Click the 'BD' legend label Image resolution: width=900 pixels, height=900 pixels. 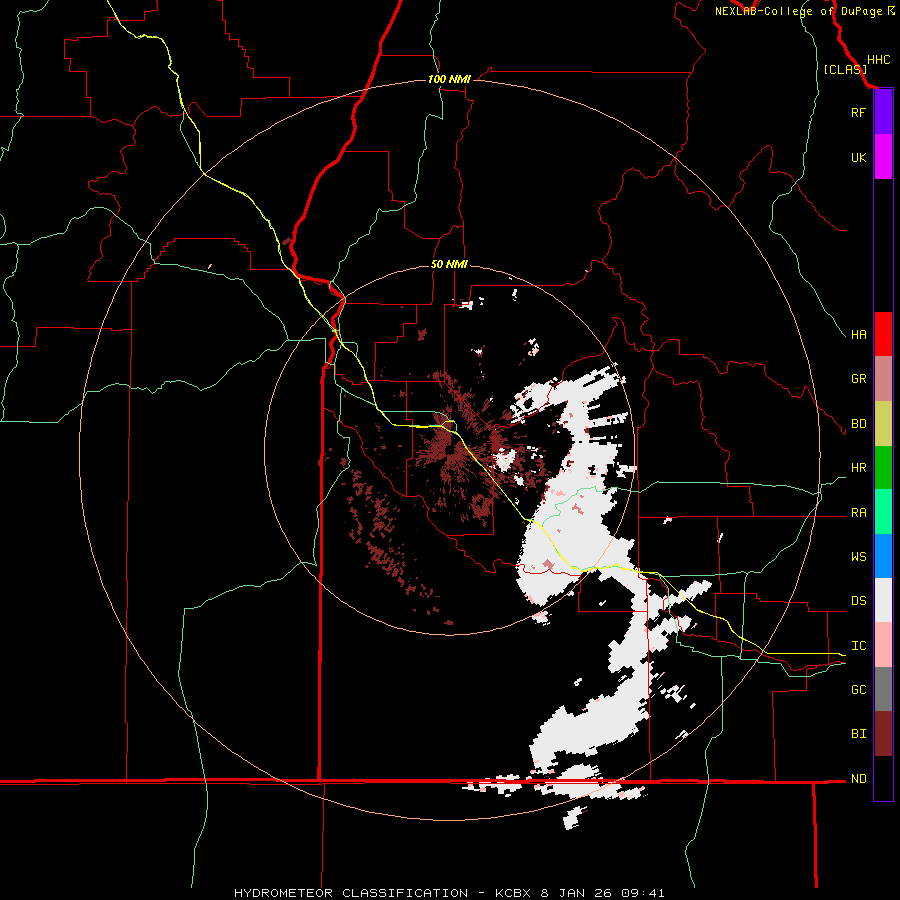[858, 424]
